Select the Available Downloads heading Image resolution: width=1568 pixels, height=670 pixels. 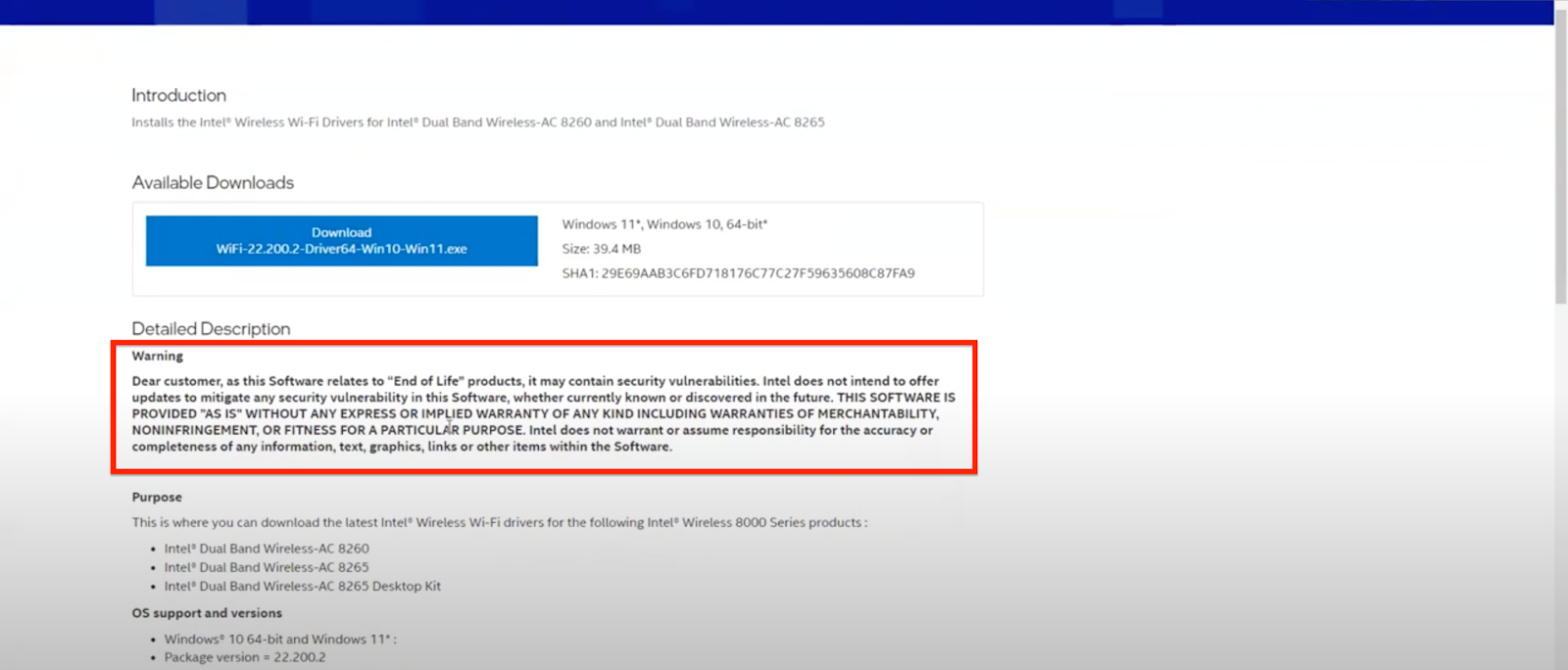click(213, 183)
